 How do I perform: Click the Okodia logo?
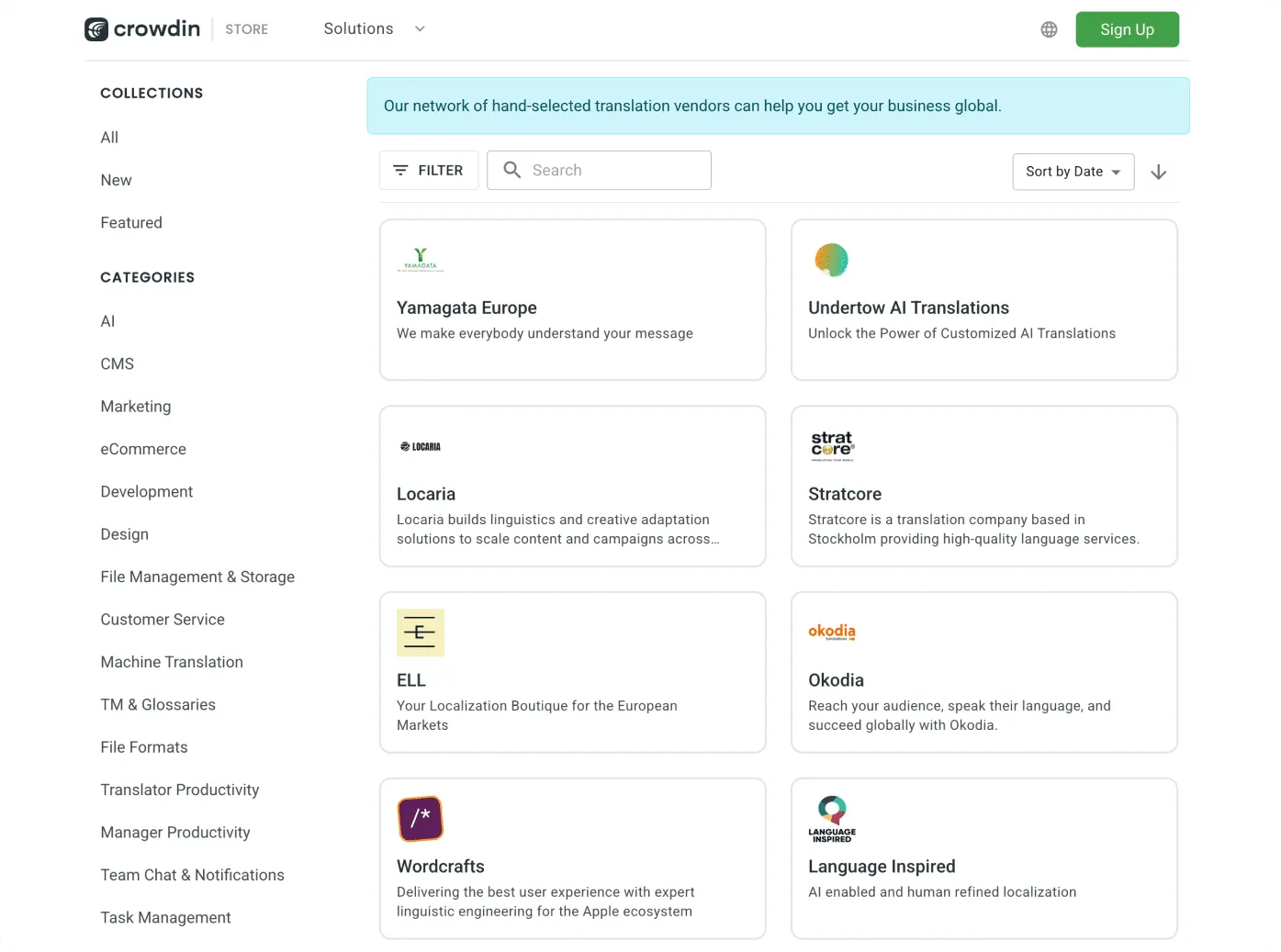[832, 632]
